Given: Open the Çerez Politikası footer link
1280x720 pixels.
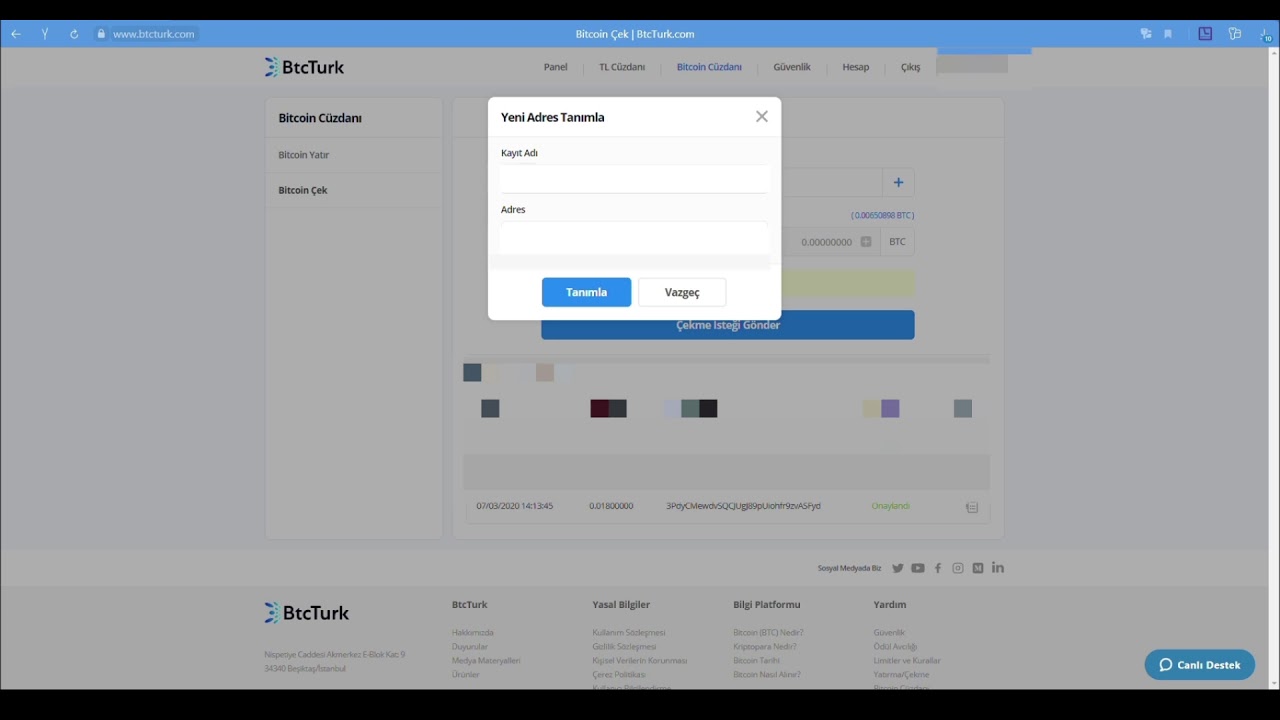Looking at the screenshot, I should click(619, 675).
